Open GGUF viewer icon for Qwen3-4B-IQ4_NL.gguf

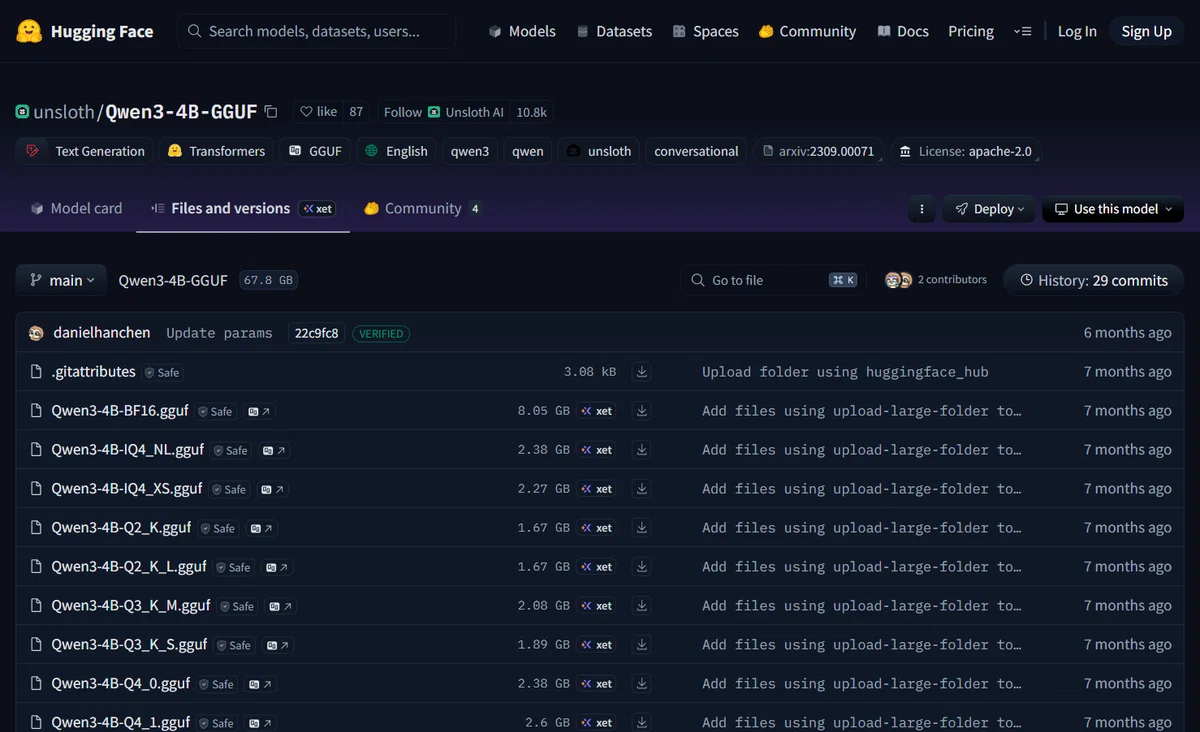coord(273,450)
